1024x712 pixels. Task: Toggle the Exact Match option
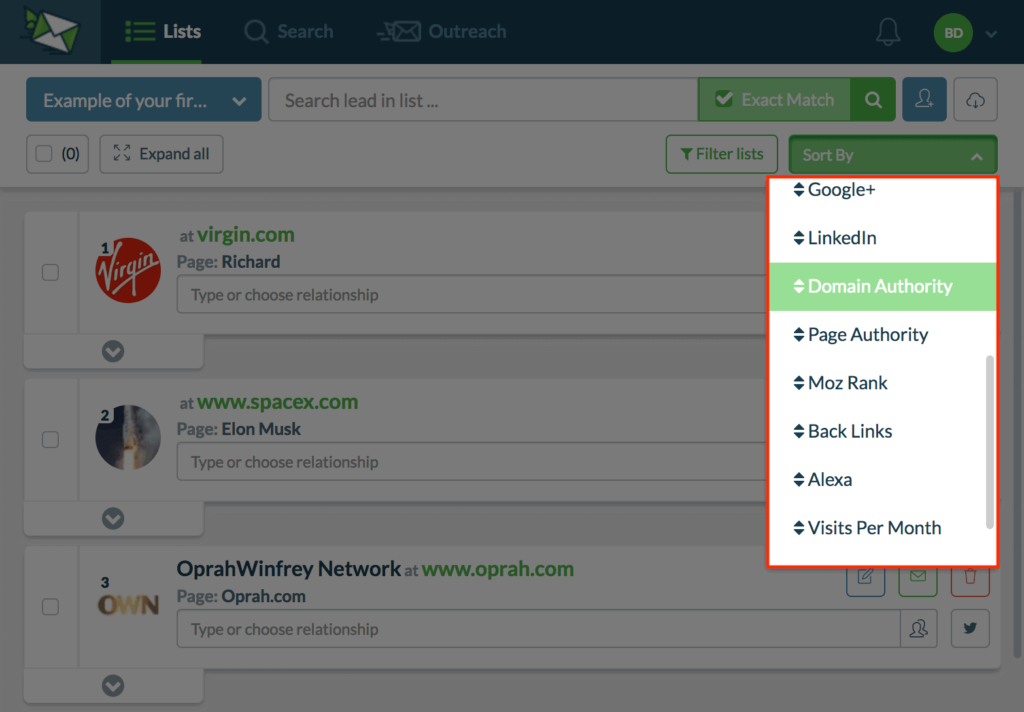774,100
